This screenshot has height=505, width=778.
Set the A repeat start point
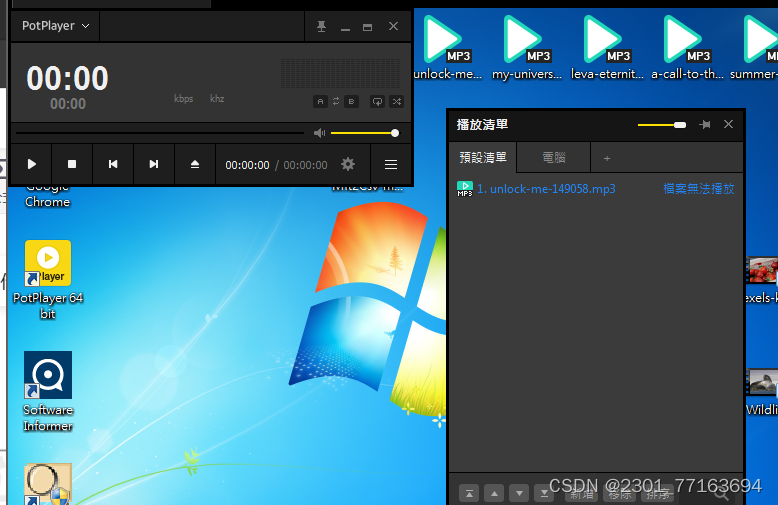click(x=321, y=102)
